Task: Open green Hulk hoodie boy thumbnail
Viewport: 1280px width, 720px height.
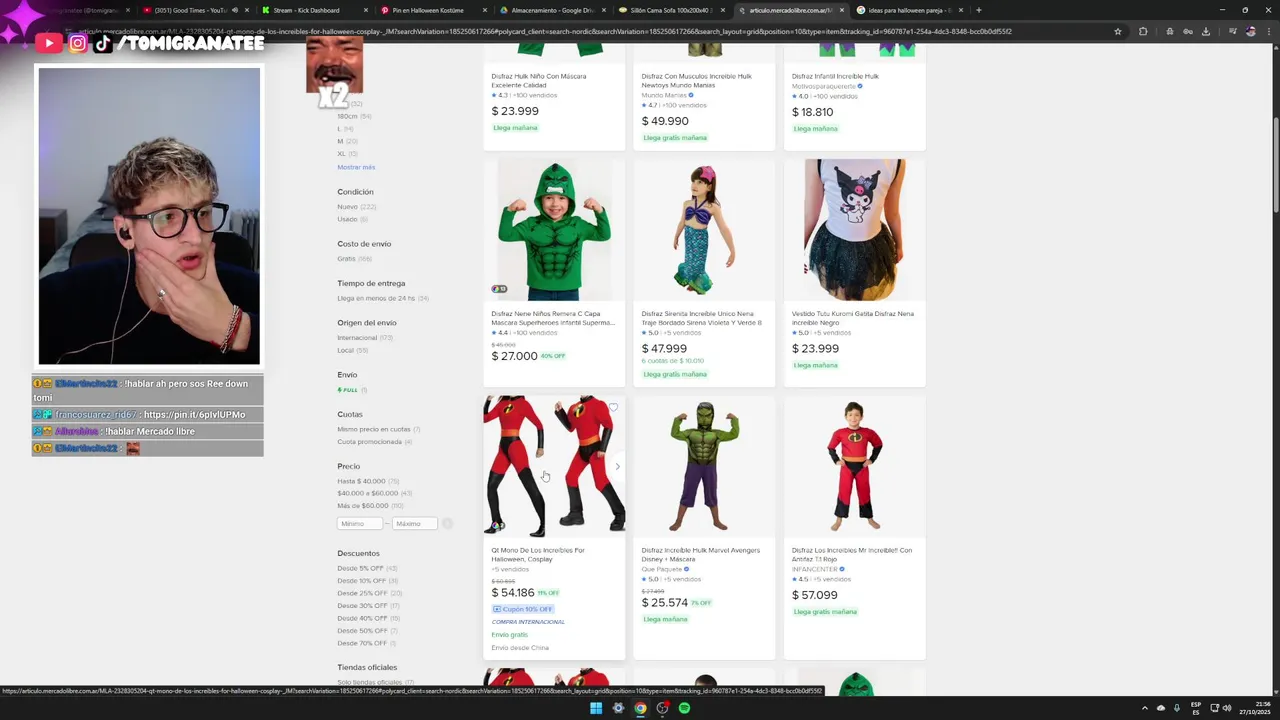Action: [554, 230]
